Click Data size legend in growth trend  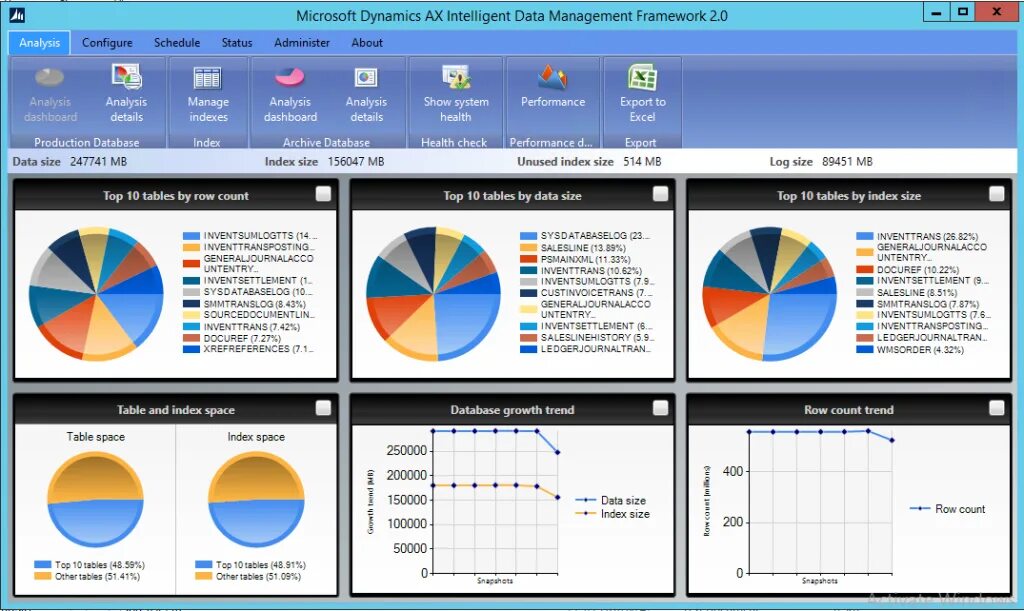[x=611, y=501]
